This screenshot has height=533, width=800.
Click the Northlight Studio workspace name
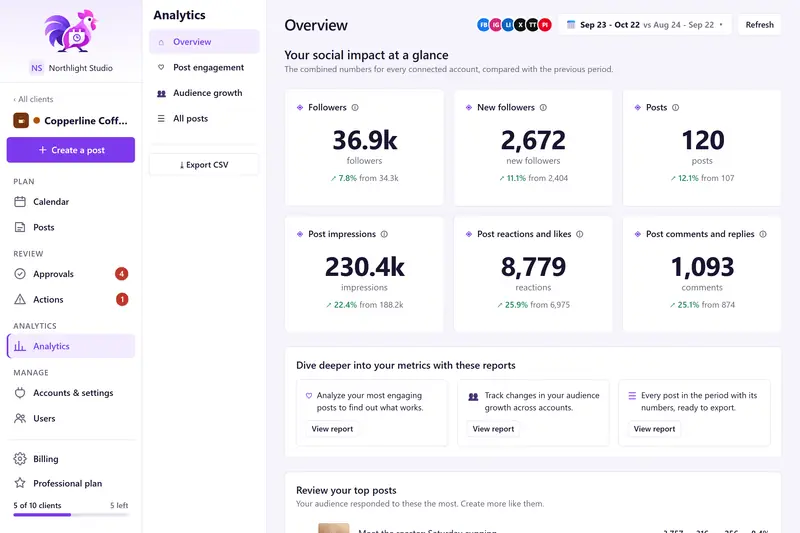click(x=81, y=68)
